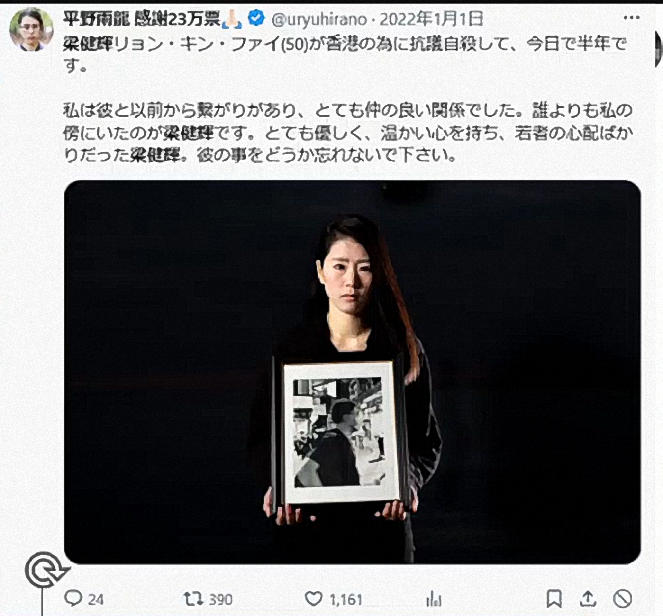This screenshot has width=663, height=616.
Task: Click the folded hands emoji in name
Action: pos(233,19)
